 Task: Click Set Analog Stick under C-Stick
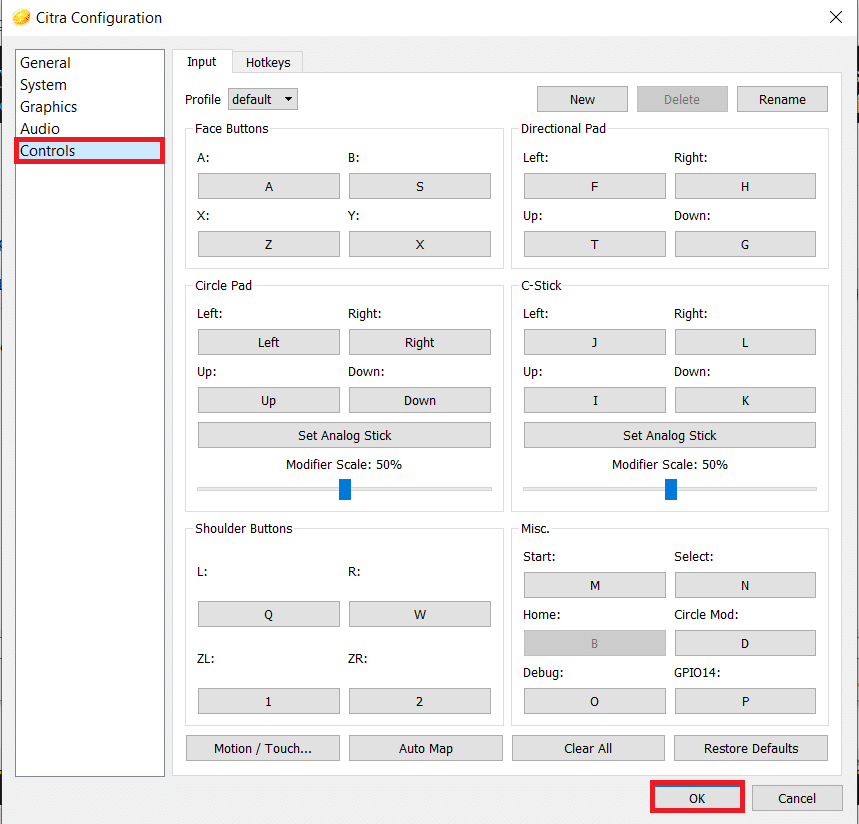670,435
